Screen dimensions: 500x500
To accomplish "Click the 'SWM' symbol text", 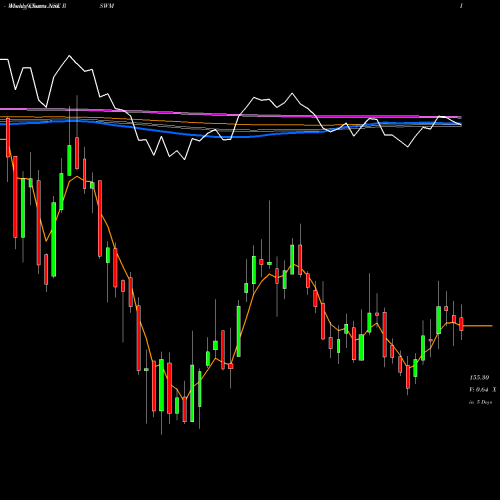I will pyautogui.click(x=107, y=6).
